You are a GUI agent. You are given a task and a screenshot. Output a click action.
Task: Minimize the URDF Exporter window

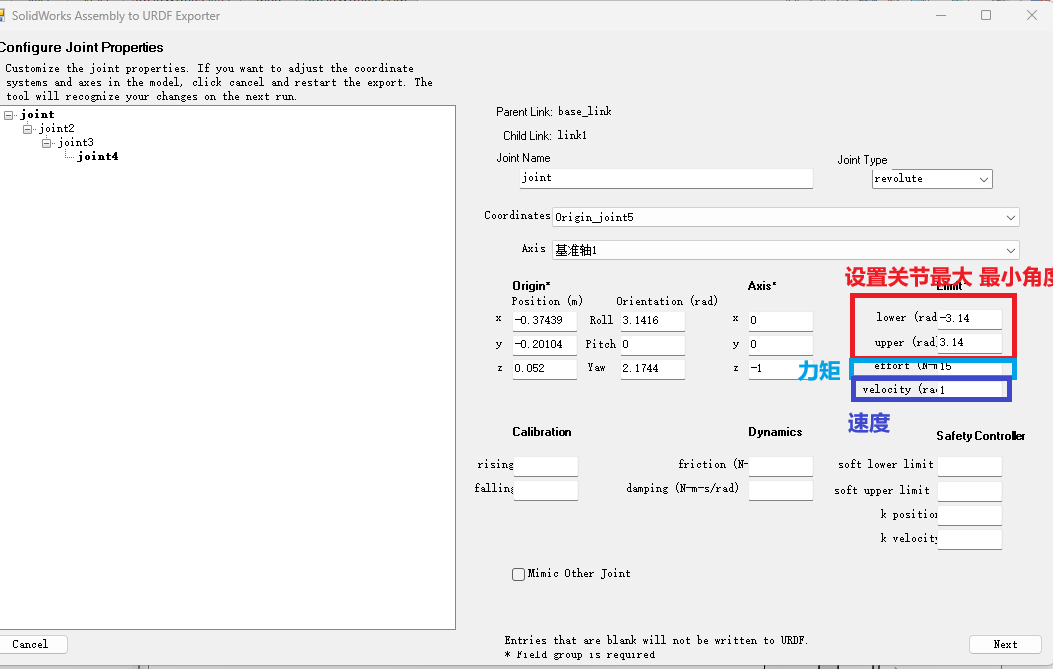941,15
